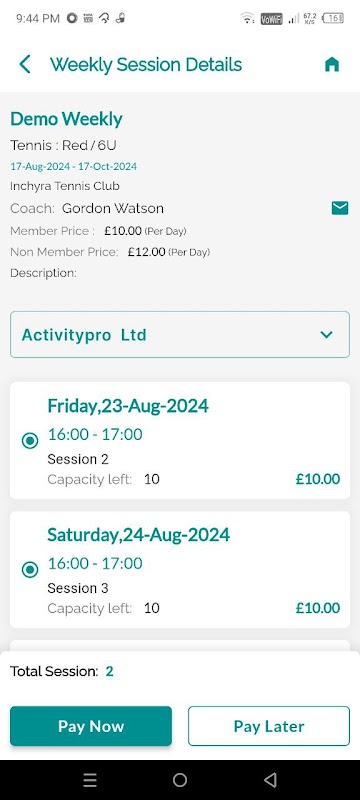
Task: Open the Activitypro Ltd selection box
Action: pyautogui.click(x=180, y=334)
